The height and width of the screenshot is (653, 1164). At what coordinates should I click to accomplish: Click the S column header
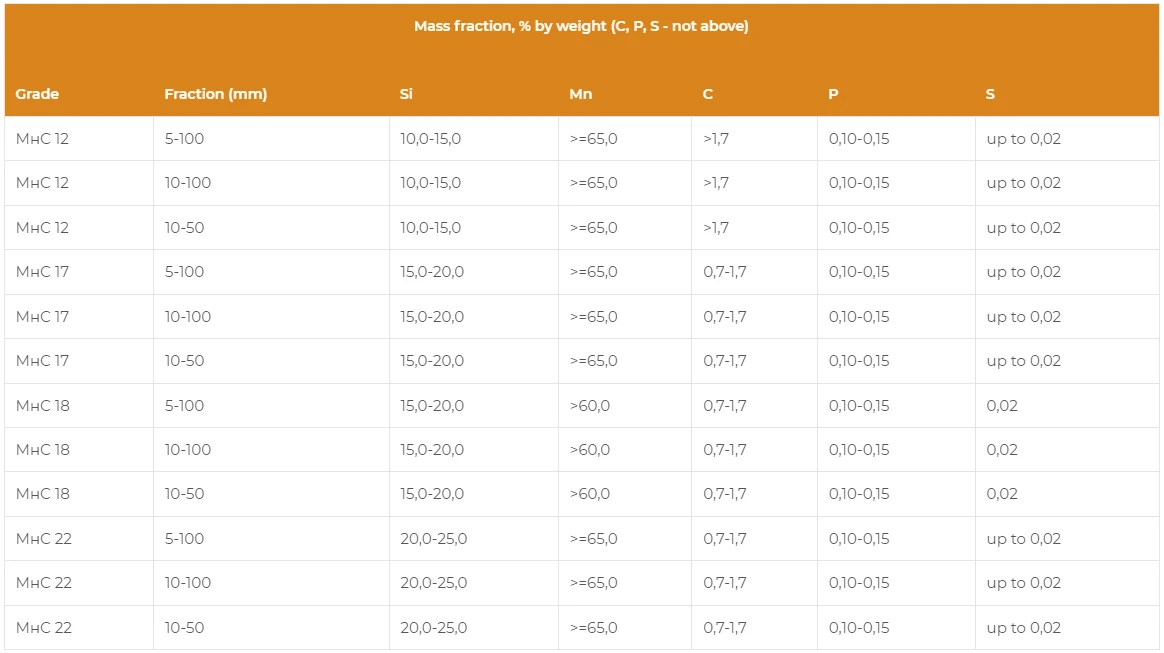point(990,94)
